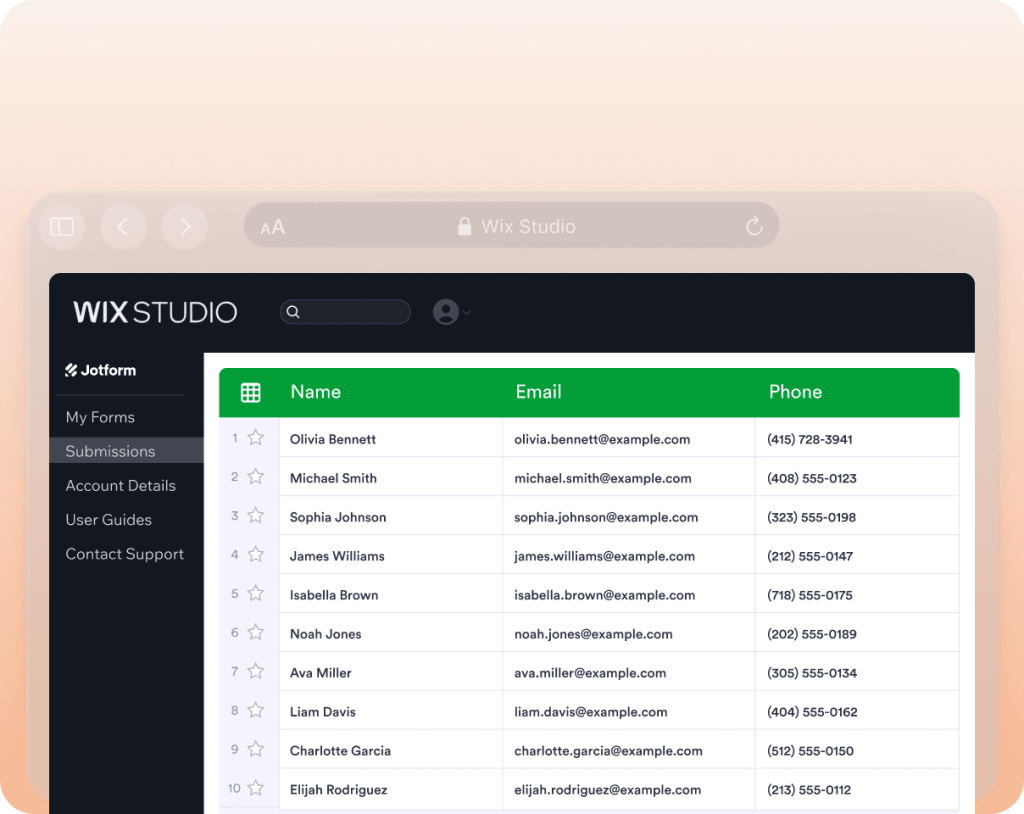The height and width of the screenshot is (814, 1024).
Task: Open Contact Support in sidebar
Action: click(x=124, y=554)
